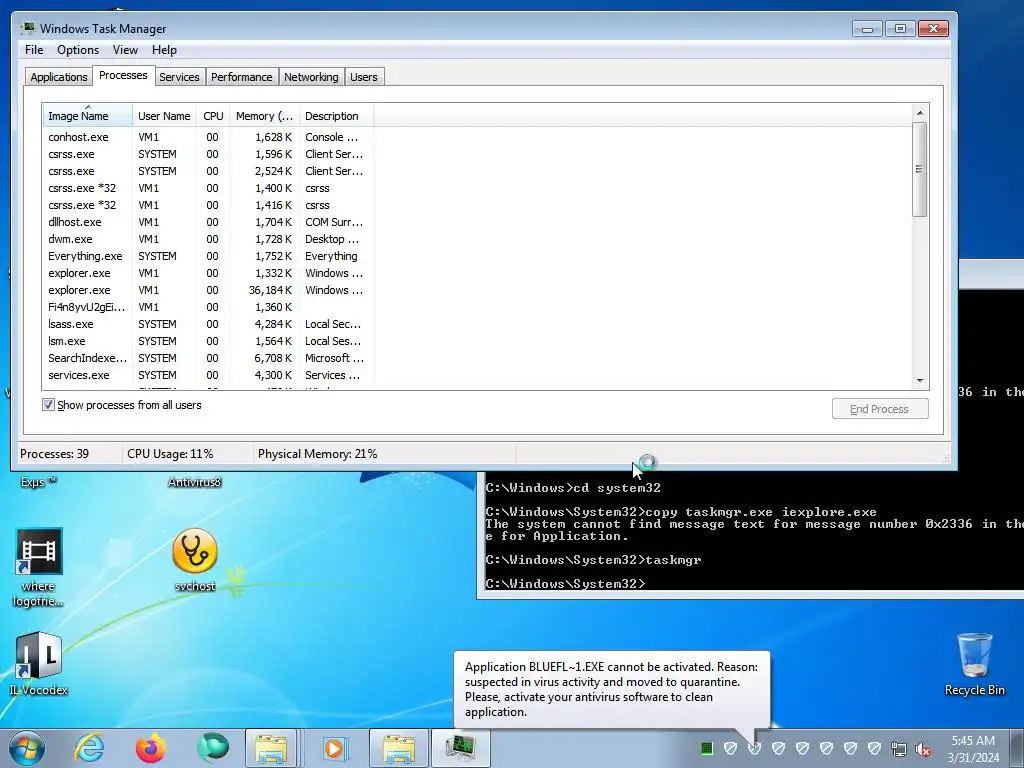Open Windows Media Player from the taskbar
The image size is (1024, 768).
tap(335, 748)
